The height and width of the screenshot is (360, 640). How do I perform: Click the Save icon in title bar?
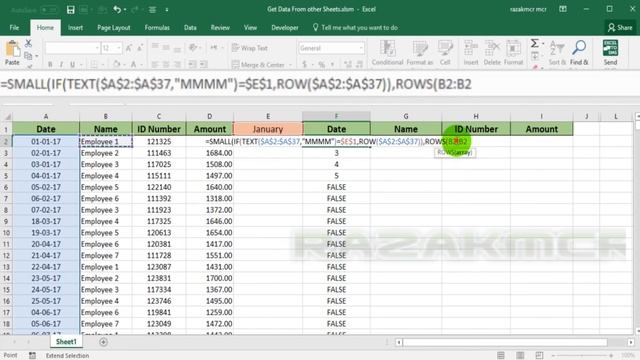click(x=71, y=10)
